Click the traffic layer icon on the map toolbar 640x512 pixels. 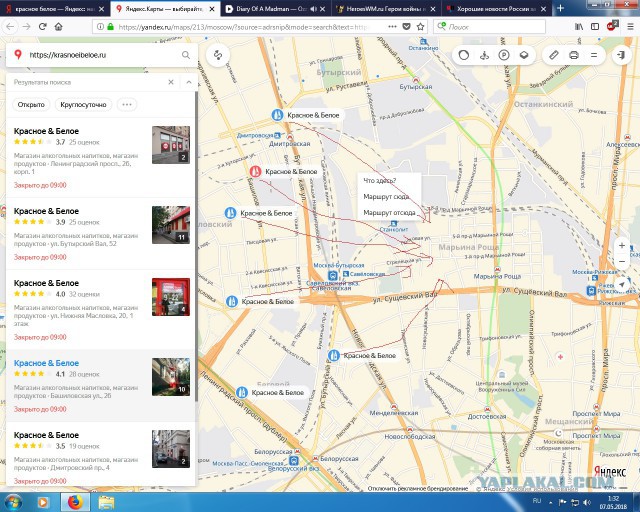(464, 55)
